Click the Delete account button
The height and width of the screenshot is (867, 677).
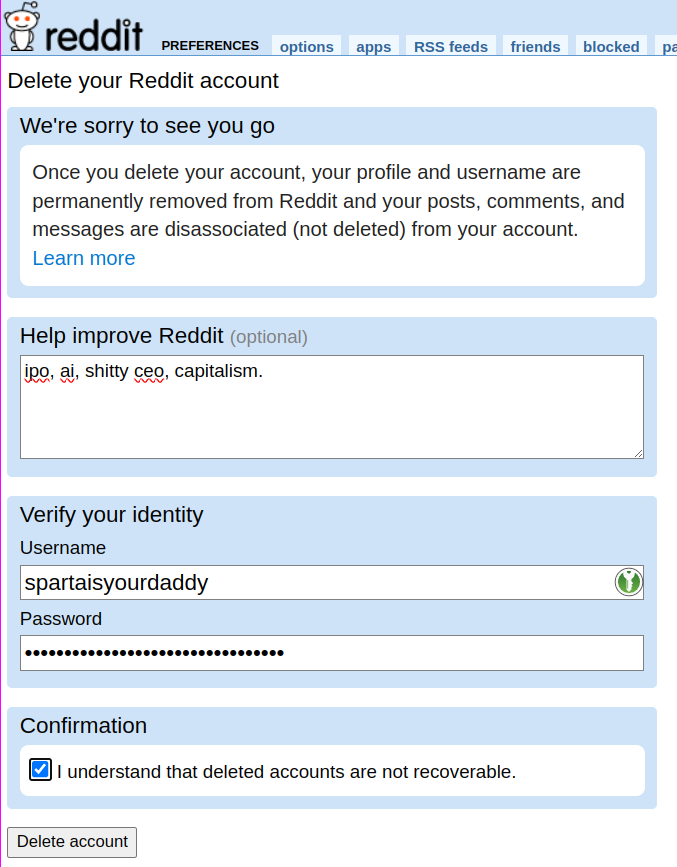coord(72,842)
